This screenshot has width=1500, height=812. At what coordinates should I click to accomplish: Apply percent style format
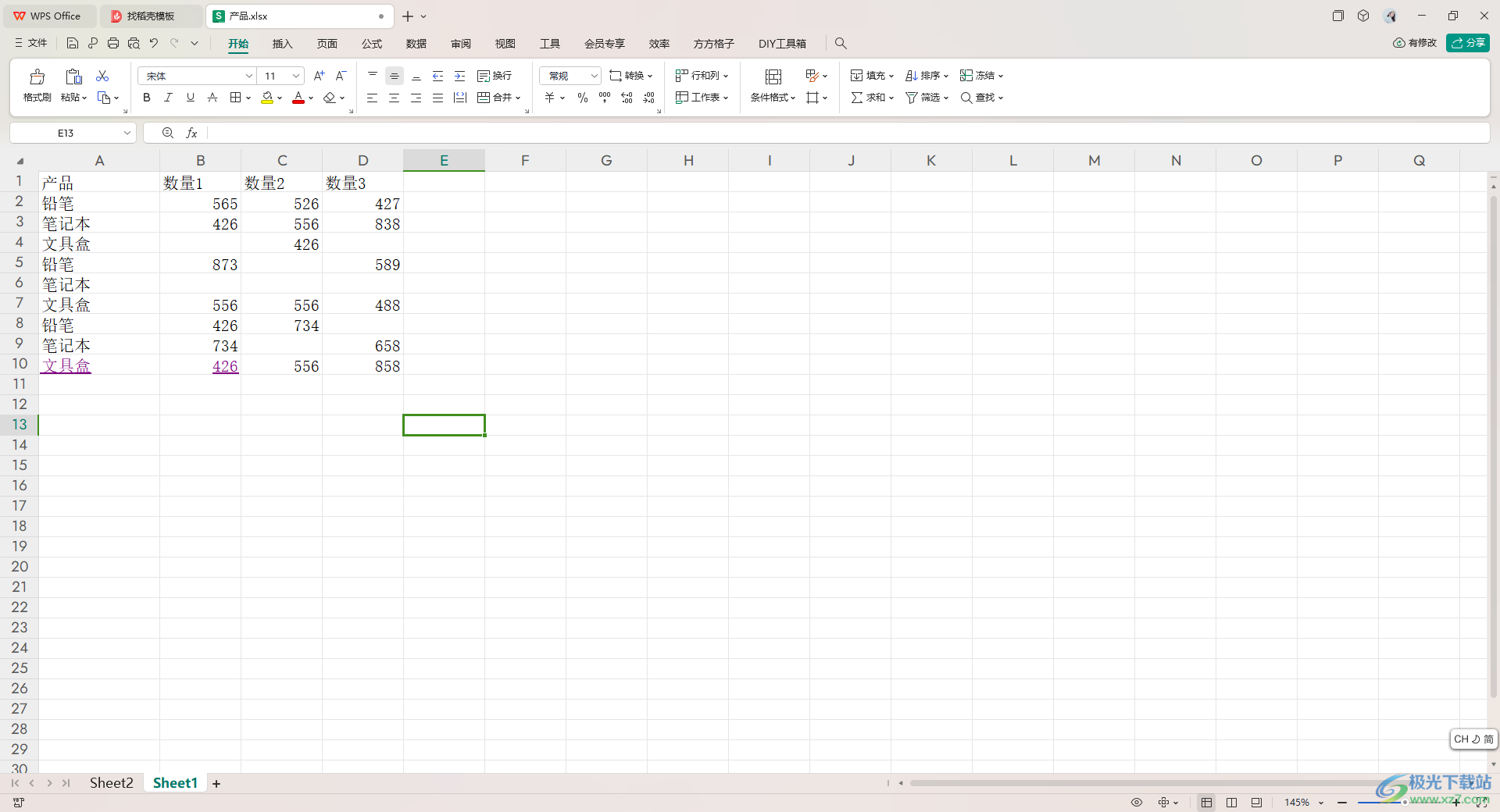pos(583,98)
